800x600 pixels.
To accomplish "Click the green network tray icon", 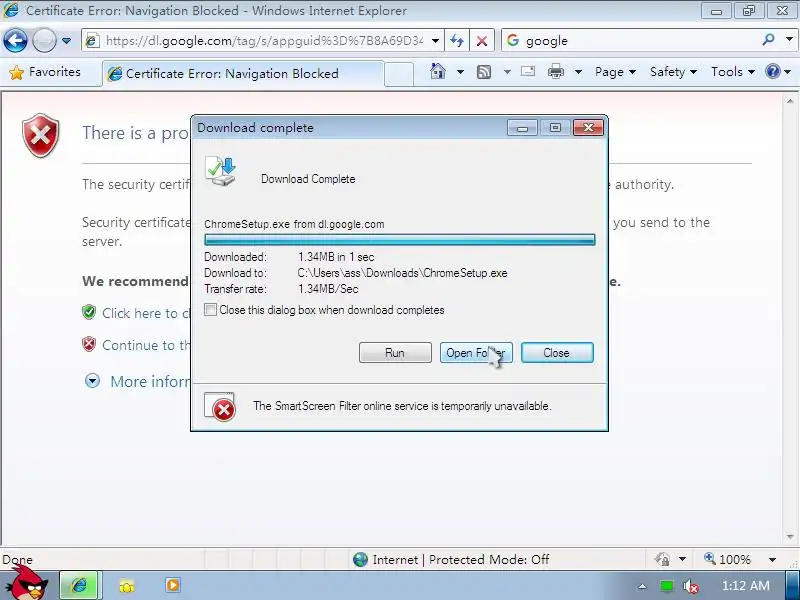I will click(x=666, y=586).
